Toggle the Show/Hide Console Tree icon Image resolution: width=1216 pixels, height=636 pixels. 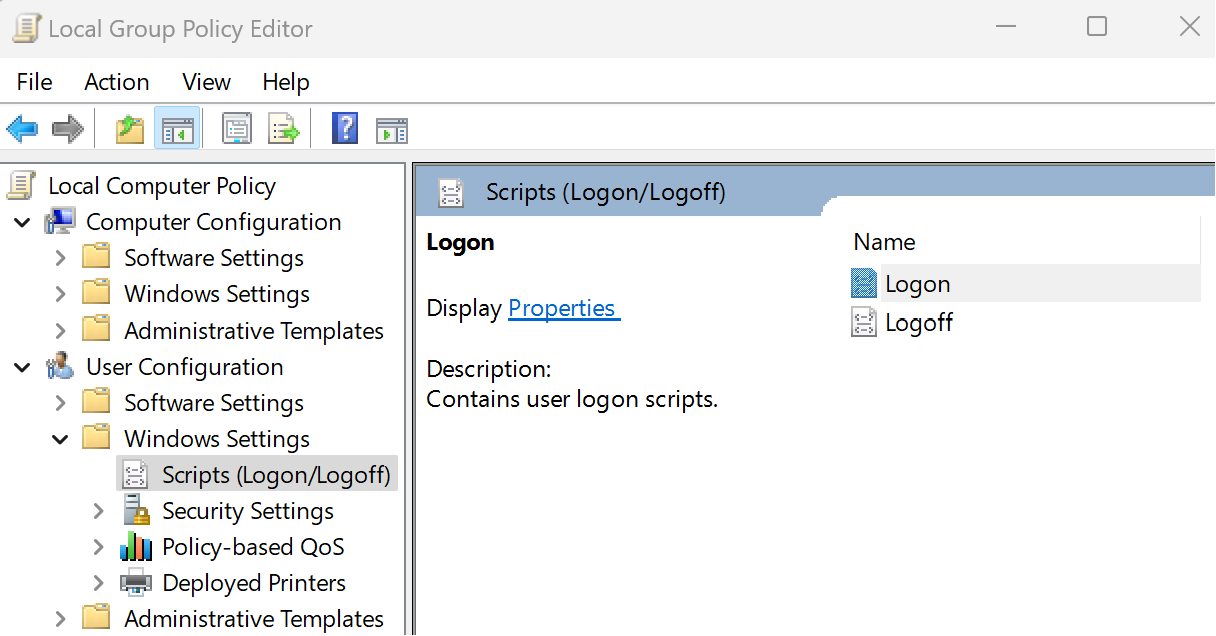[177, 129]
